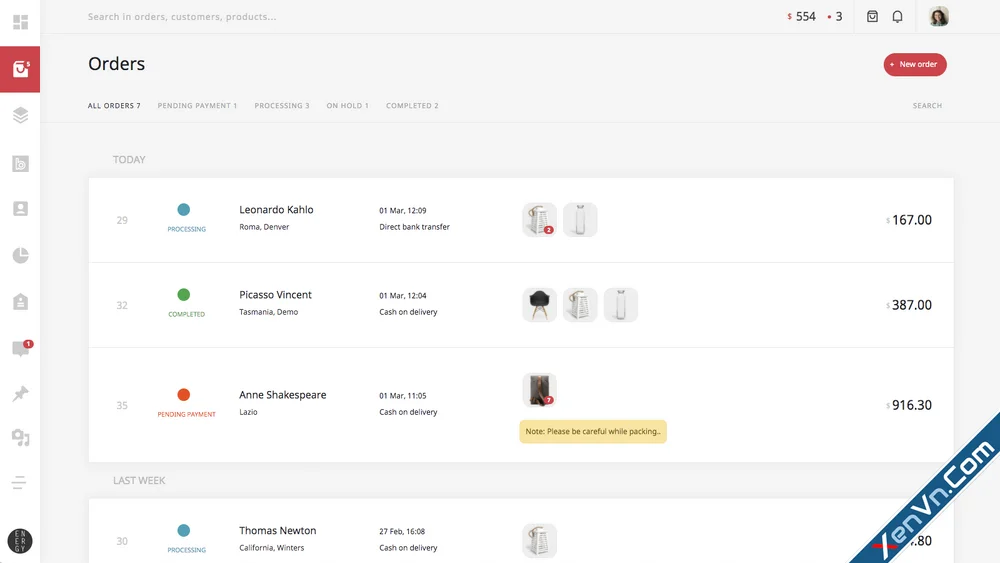Click lantern thumbnail in Picasso Vincent's order
The width and height of the screenshot is (1000, 563).
(x=580, y=305)
